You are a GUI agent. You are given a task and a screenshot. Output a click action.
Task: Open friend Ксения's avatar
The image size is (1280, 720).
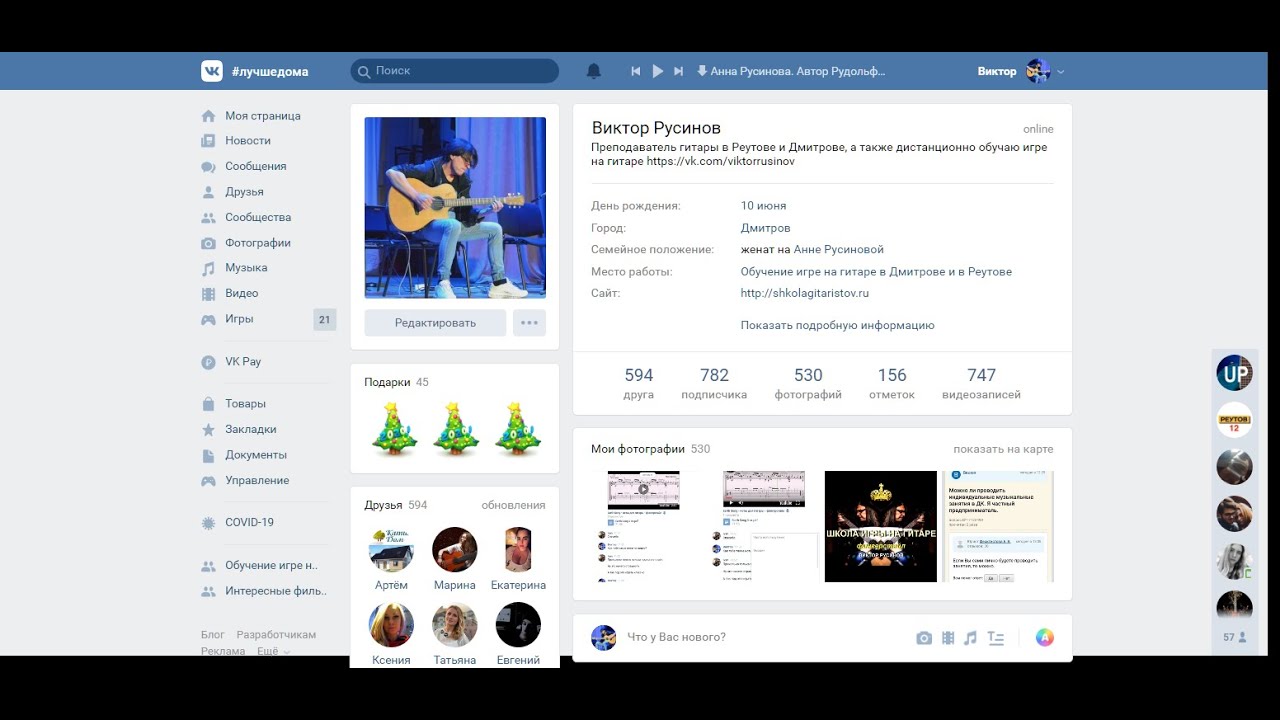(x=391, y=625)
